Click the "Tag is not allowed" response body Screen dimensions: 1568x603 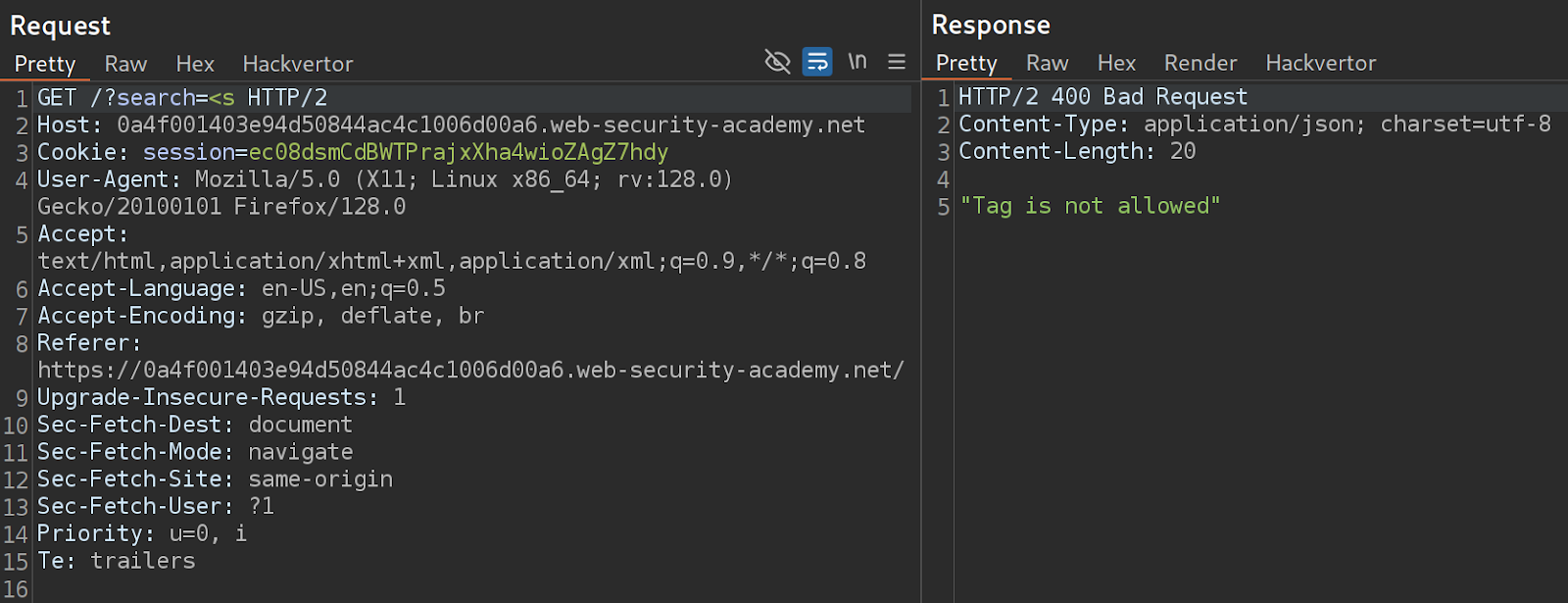coord(1090,206)
